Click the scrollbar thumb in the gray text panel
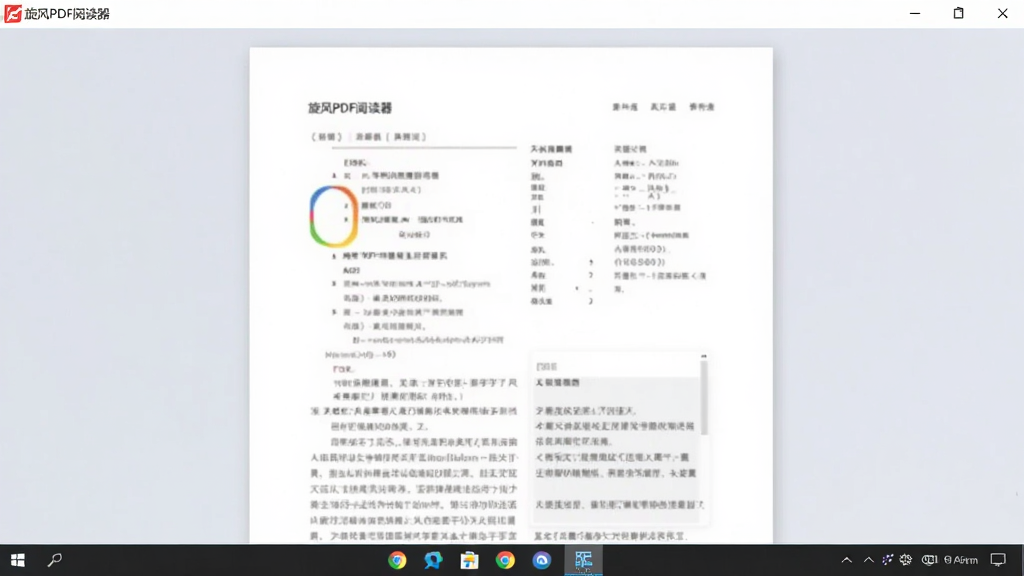The height and width of the screenshot is (576, 1024). (704, 398)
